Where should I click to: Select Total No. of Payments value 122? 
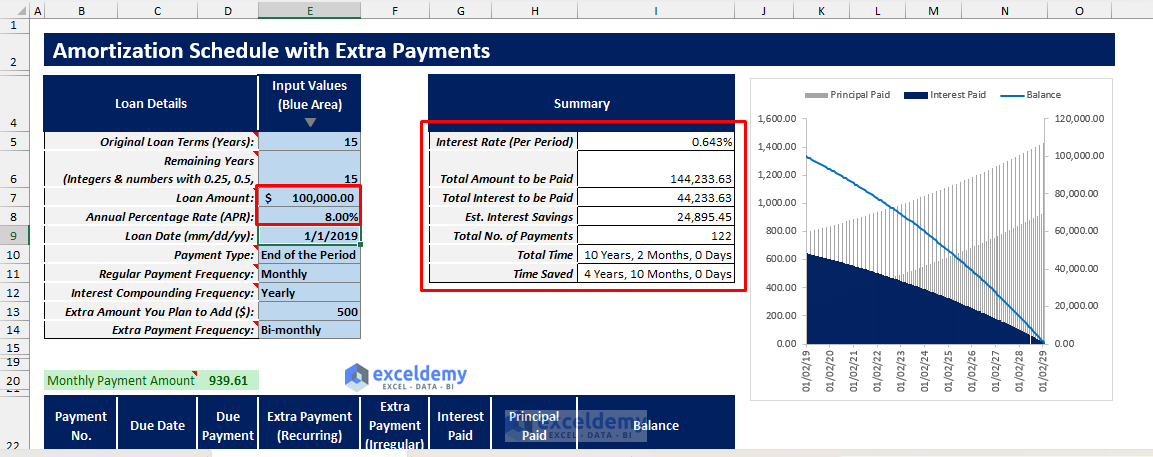[656, 236]
